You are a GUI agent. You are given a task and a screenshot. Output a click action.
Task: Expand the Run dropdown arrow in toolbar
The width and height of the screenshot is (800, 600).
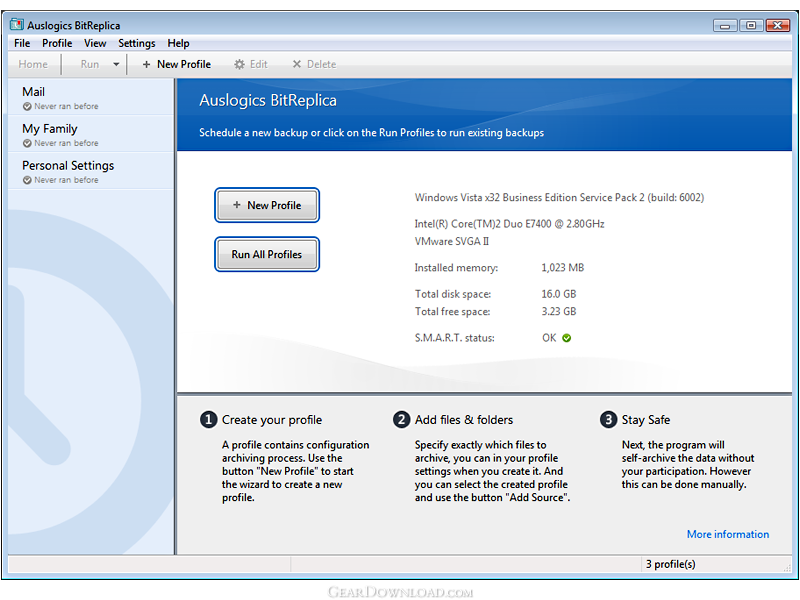(x=116, y=64)
